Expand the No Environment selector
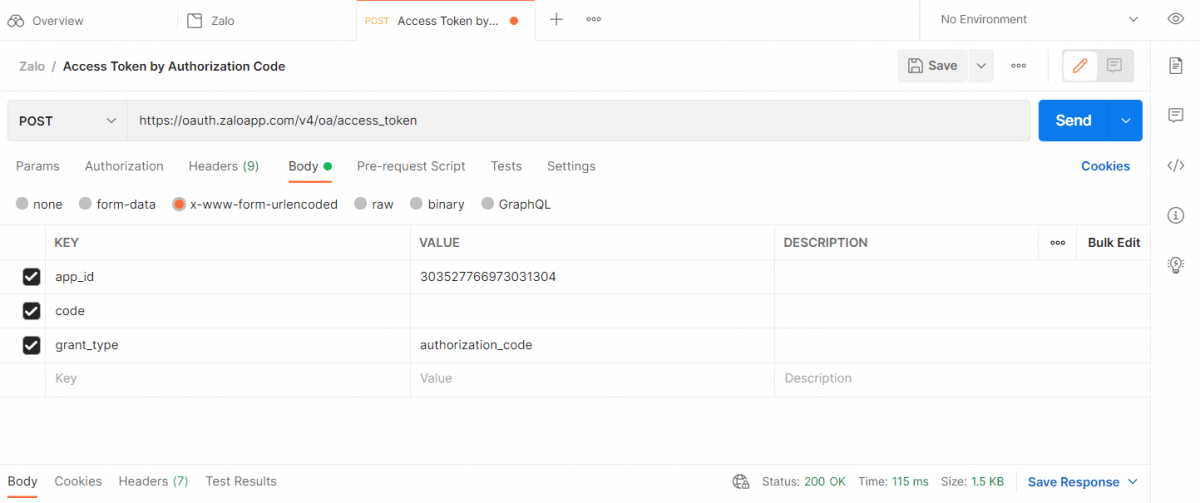The image size is (1200, 503). point(1038,20)
